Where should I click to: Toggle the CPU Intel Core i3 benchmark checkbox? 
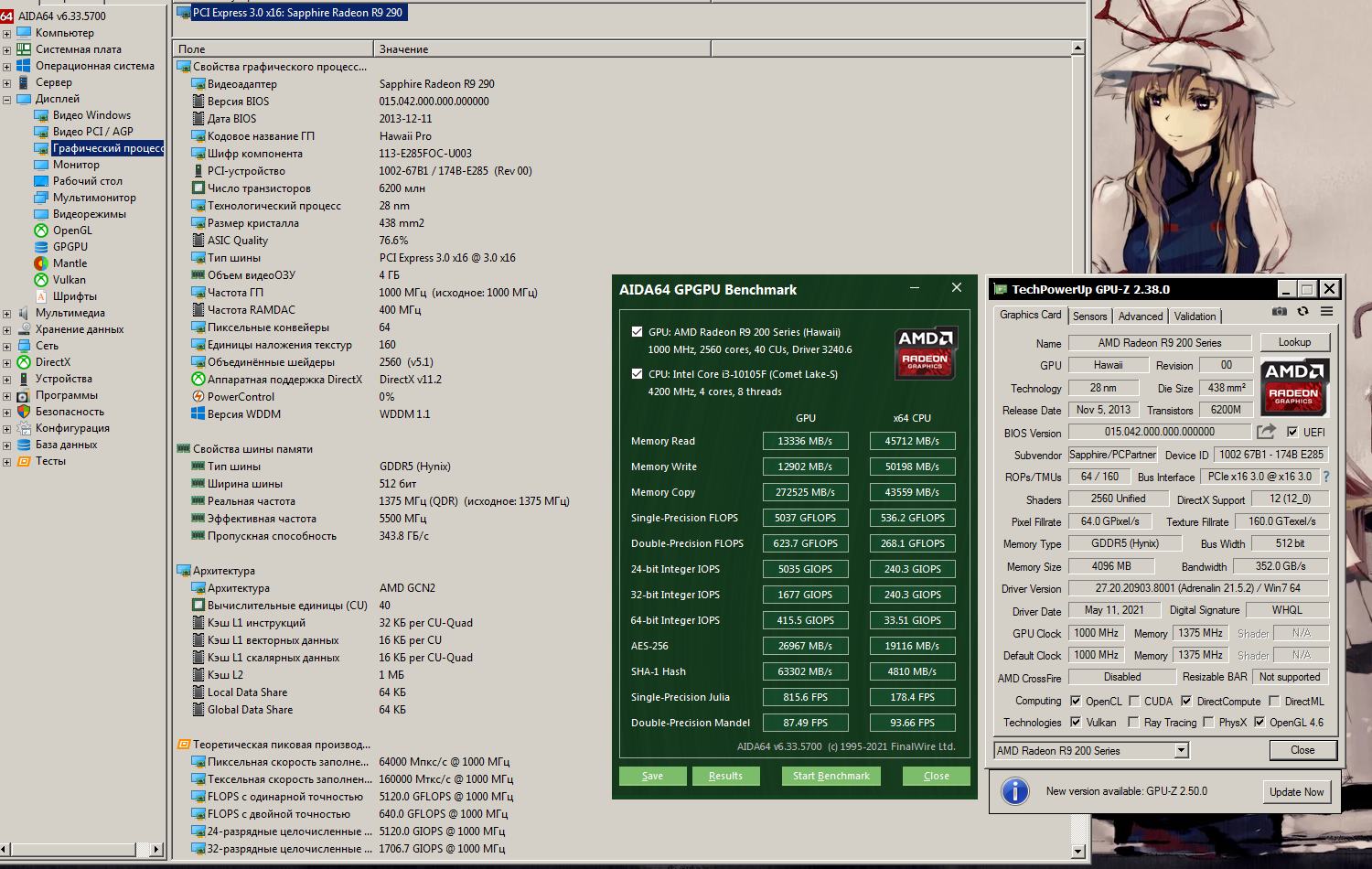coord(637,374)
